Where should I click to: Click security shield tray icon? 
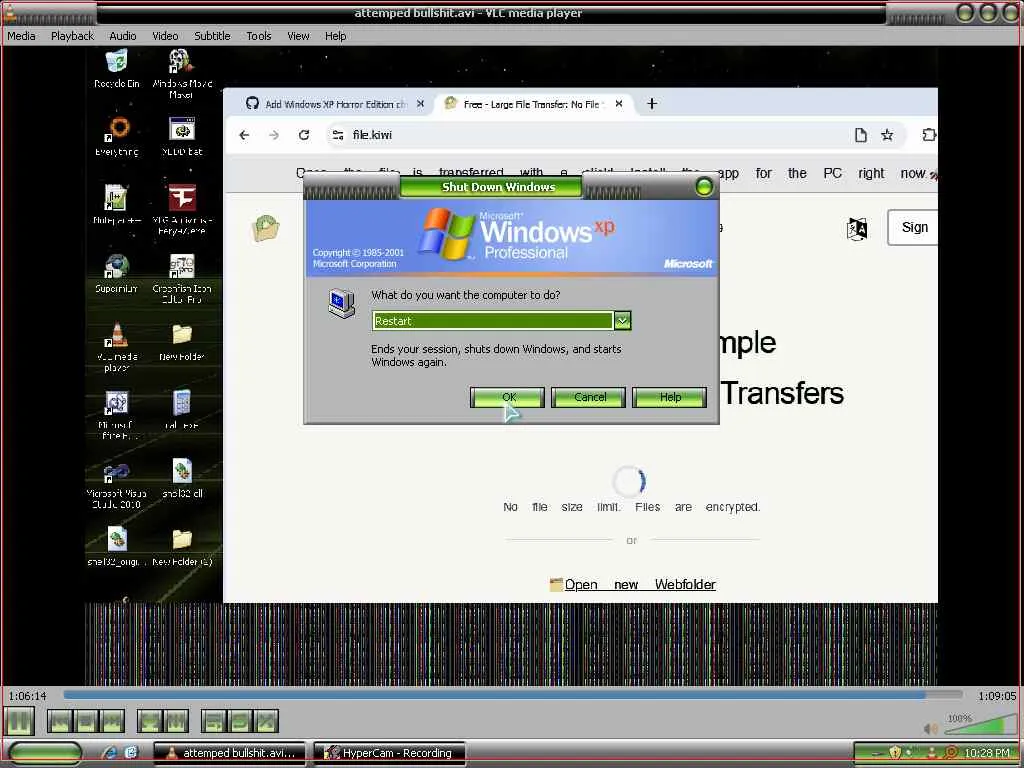pos(895,753)
